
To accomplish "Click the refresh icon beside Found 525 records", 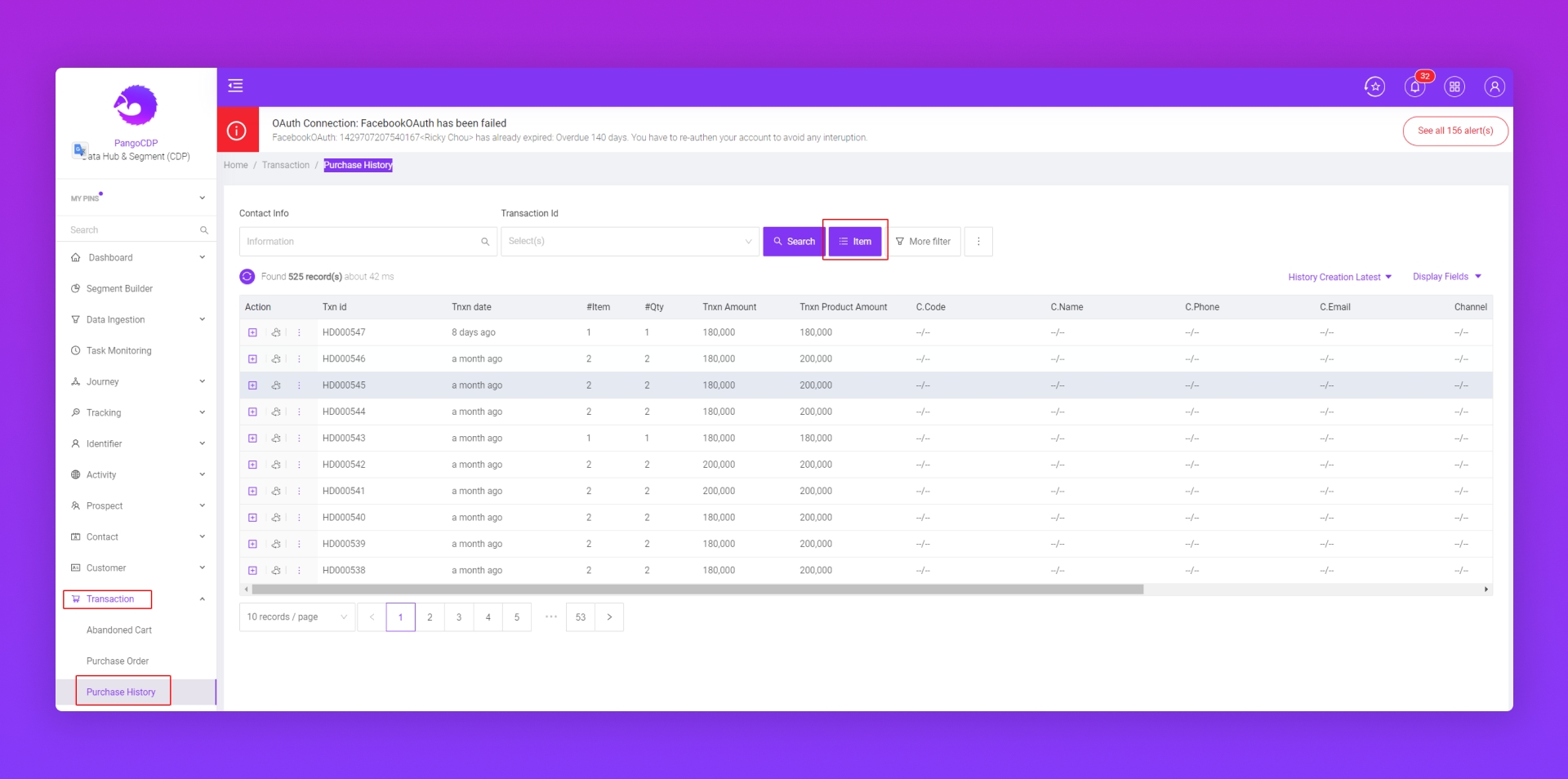I will coord(247,277).
